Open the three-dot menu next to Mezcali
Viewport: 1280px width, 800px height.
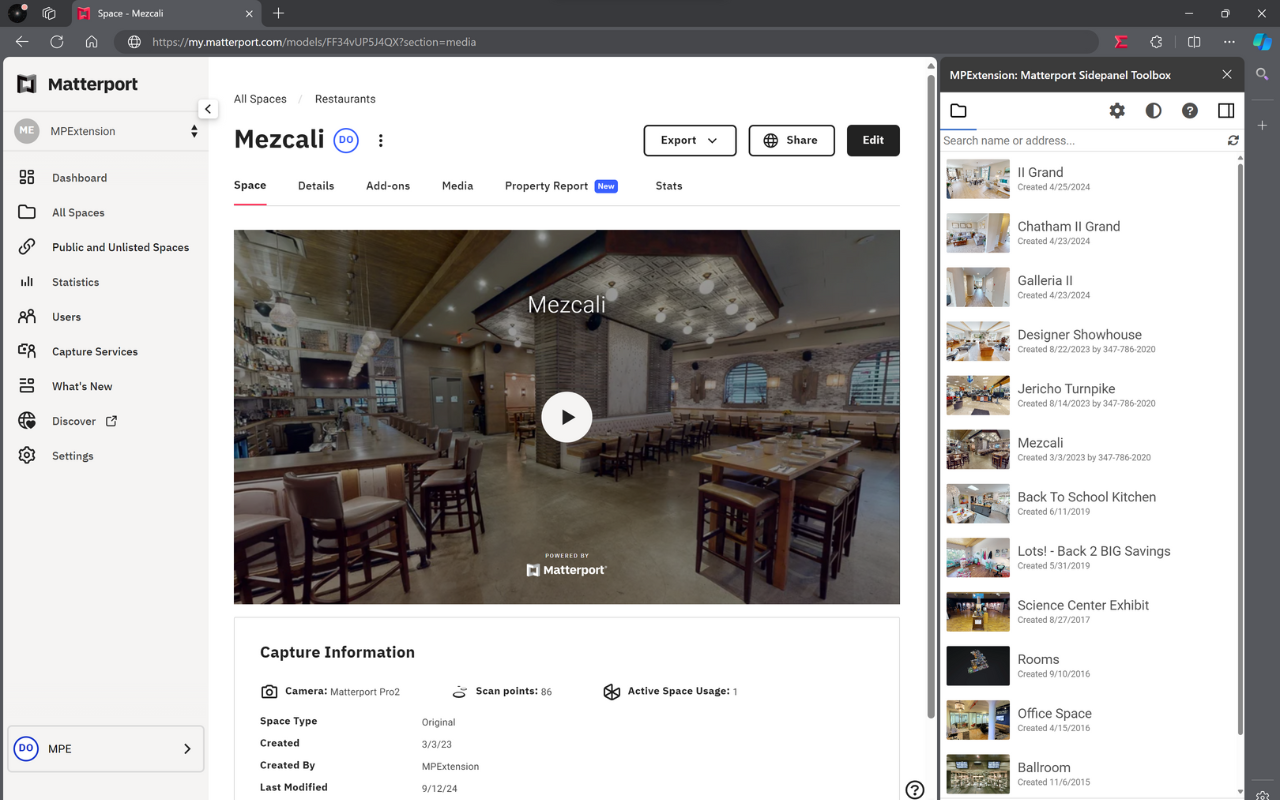click(381, 140)
